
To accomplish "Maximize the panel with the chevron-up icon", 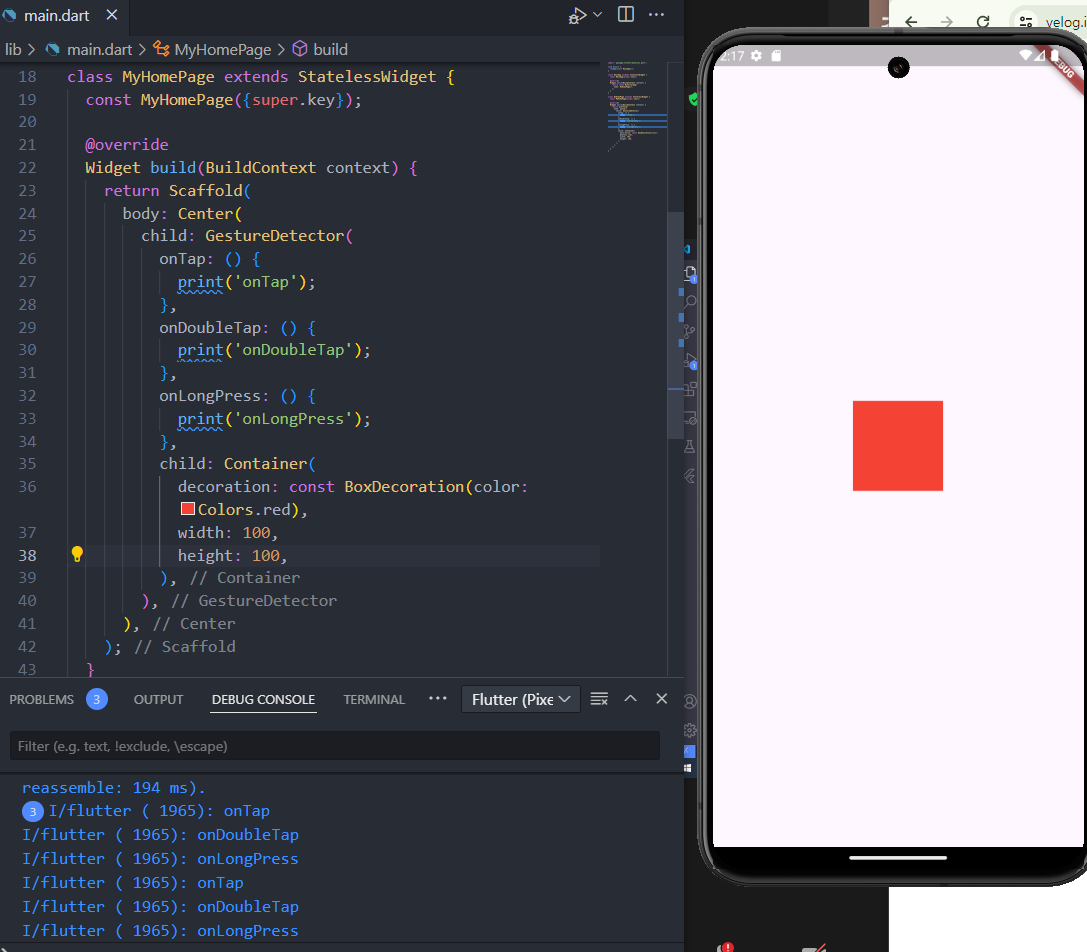I will coord(630,698).
